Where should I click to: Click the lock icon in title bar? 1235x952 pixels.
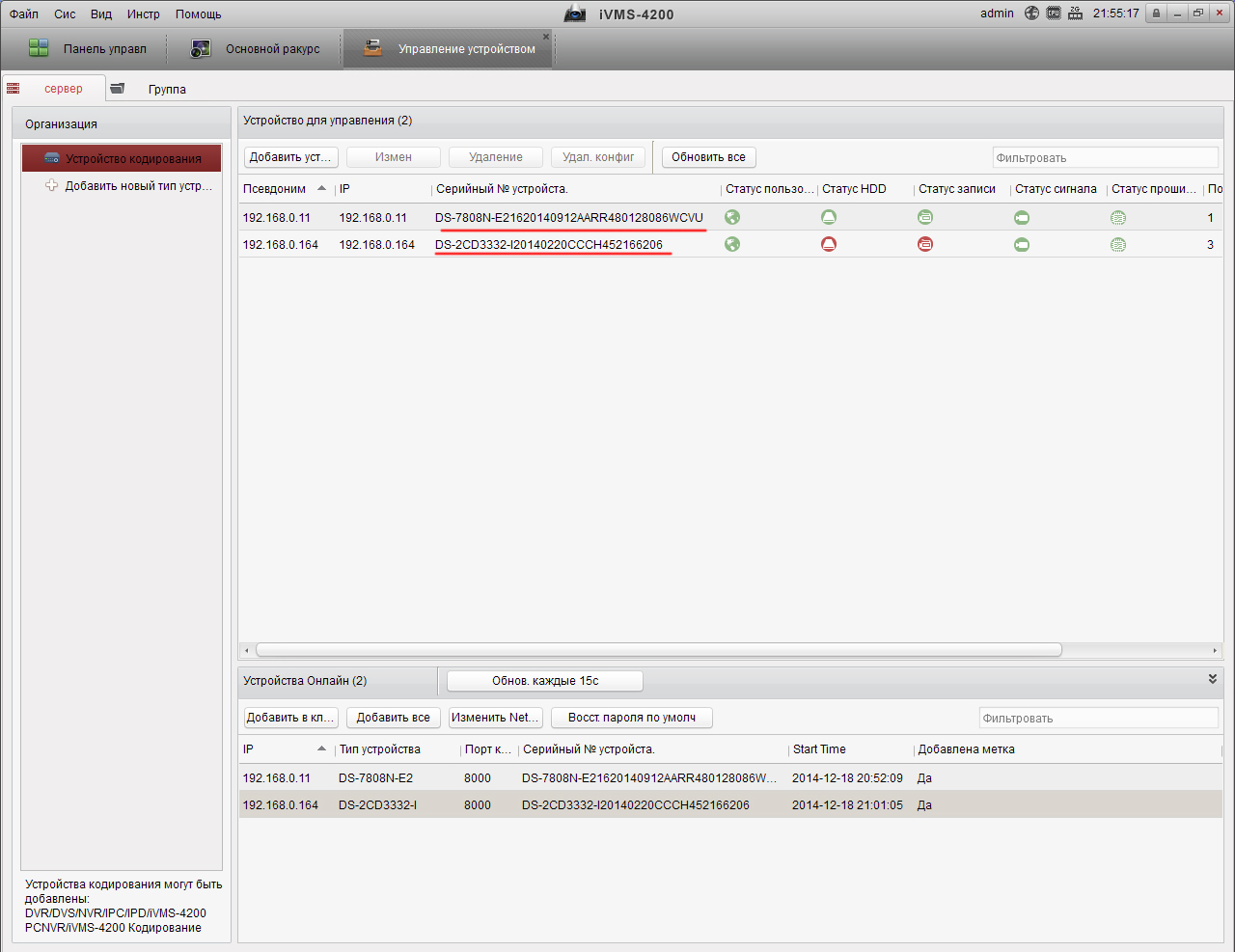[x=1156, y=14]
